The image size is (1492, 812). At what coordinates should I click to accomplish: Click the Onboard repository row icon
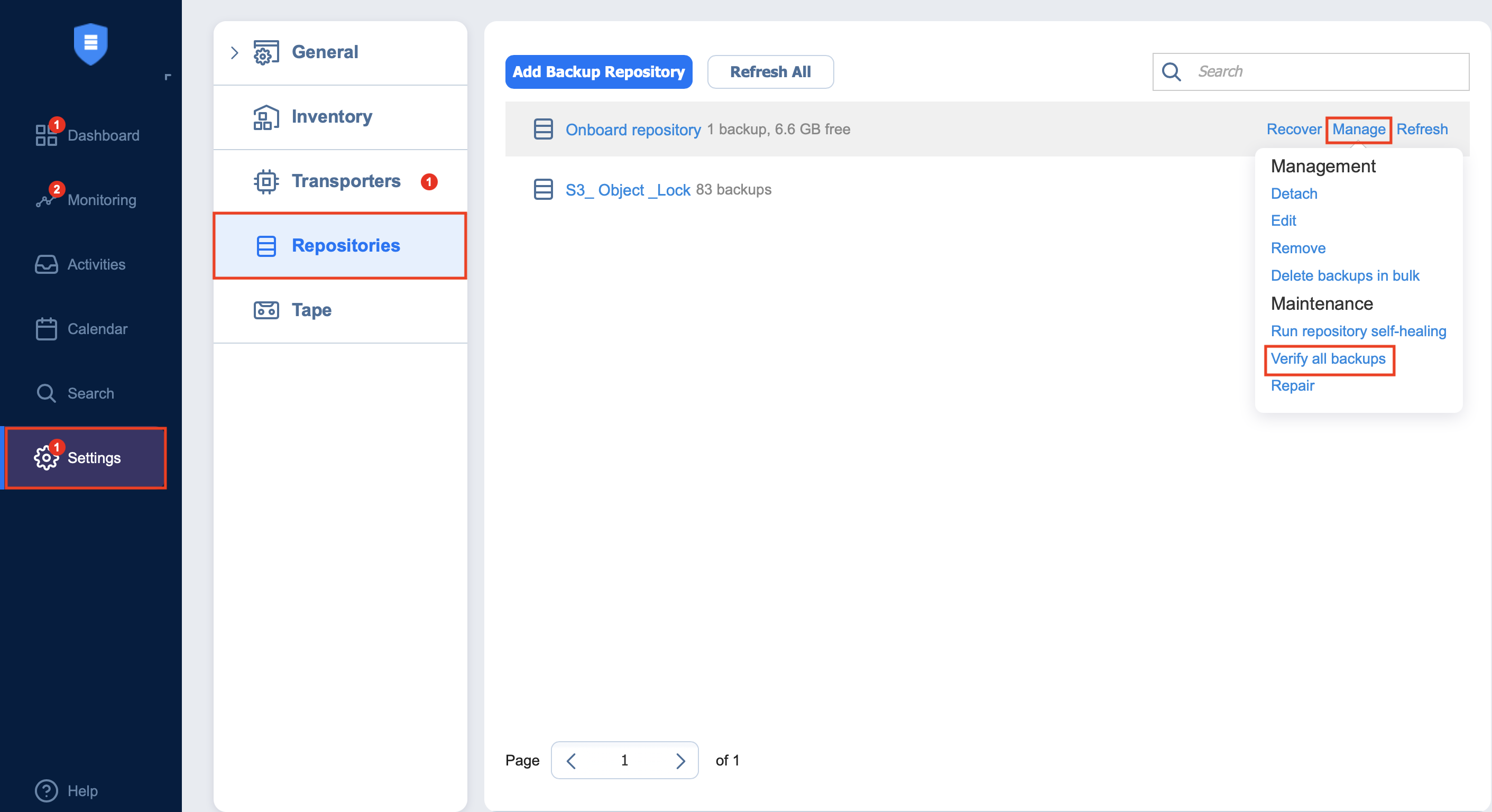tap(542, 129)
